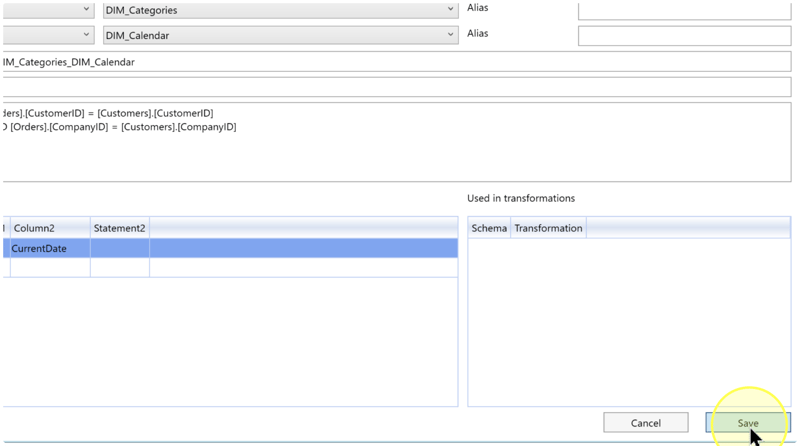Expand the partially visible dropdown beside DIM_Categories
The image size is (800, 446).
pyautogui.click(x=48, y=10)
